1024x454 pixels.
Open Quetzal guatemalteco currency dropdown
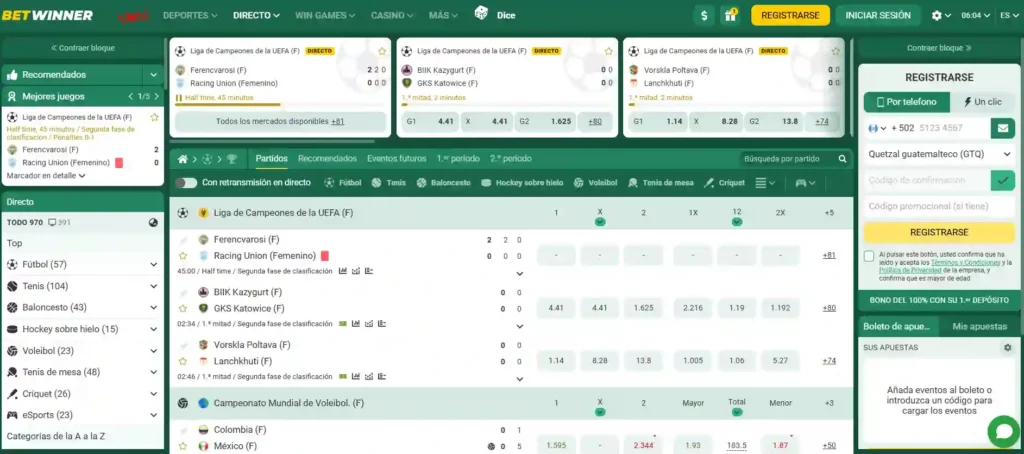(x=940, y=154)
